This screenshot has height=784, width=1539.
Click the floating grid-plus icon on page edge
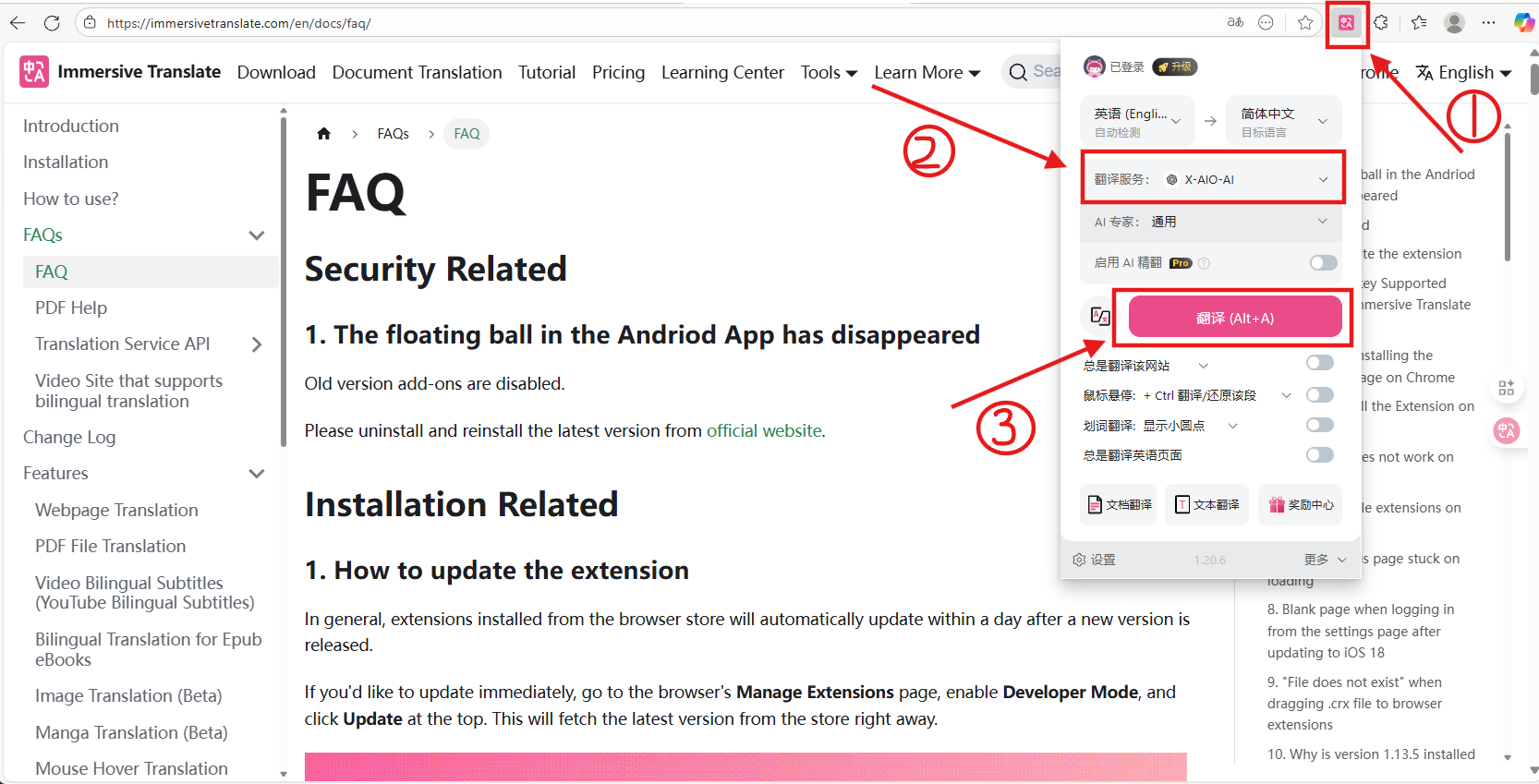pyautogui.click(x=1507, y=388)
